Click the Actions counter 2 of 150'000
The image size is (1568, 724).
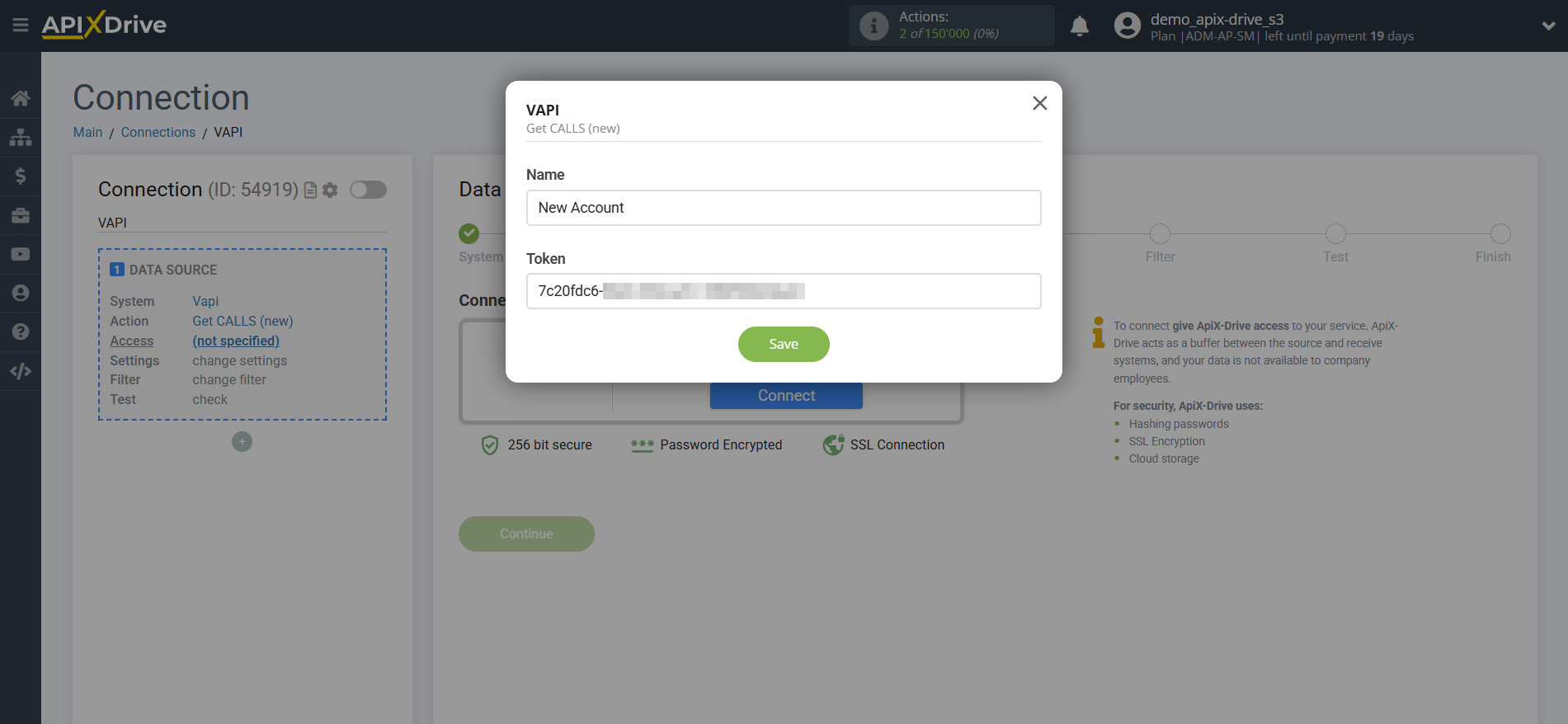point(949,34)
